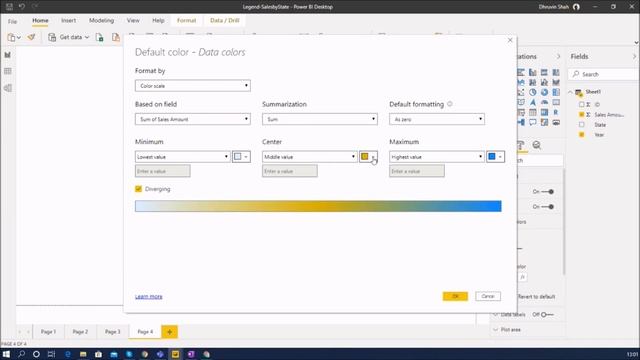The width and height of the screenshot is (640, 360).
Task: Open the Learn more link
Action: click(149, 297)
